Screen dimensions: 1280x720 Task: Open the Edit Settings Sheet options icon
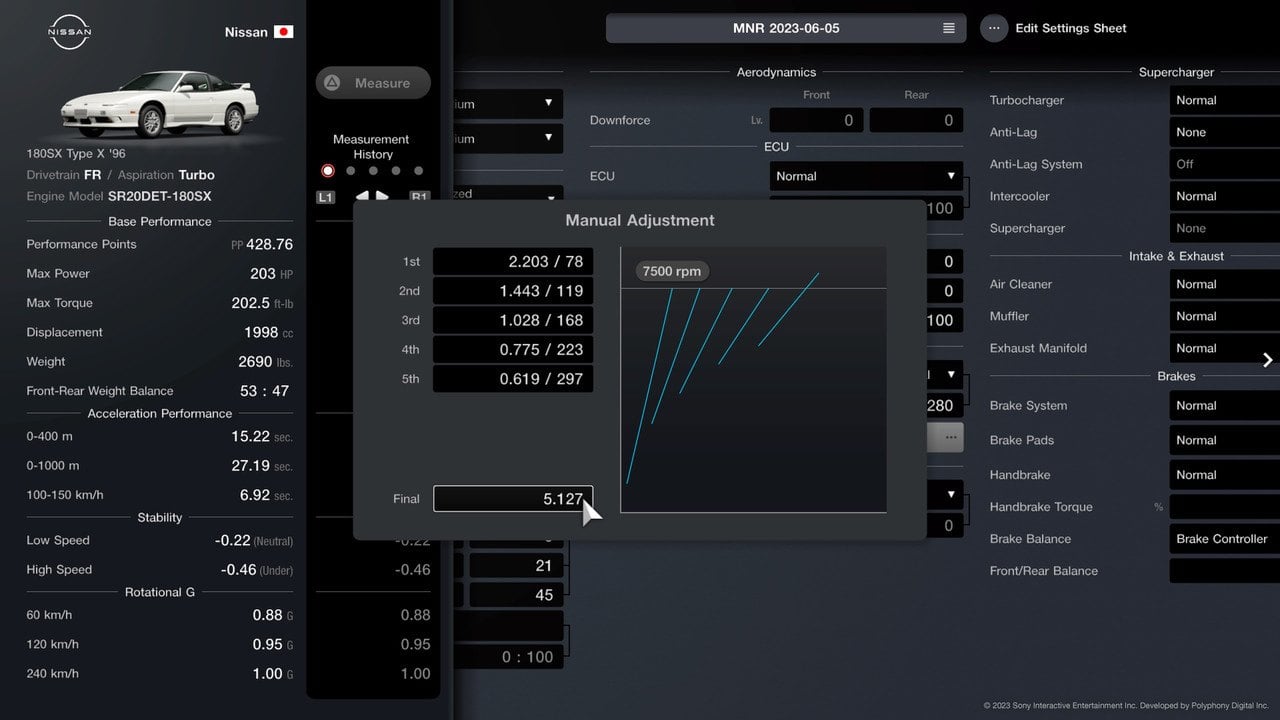click(x=994, y=28)
